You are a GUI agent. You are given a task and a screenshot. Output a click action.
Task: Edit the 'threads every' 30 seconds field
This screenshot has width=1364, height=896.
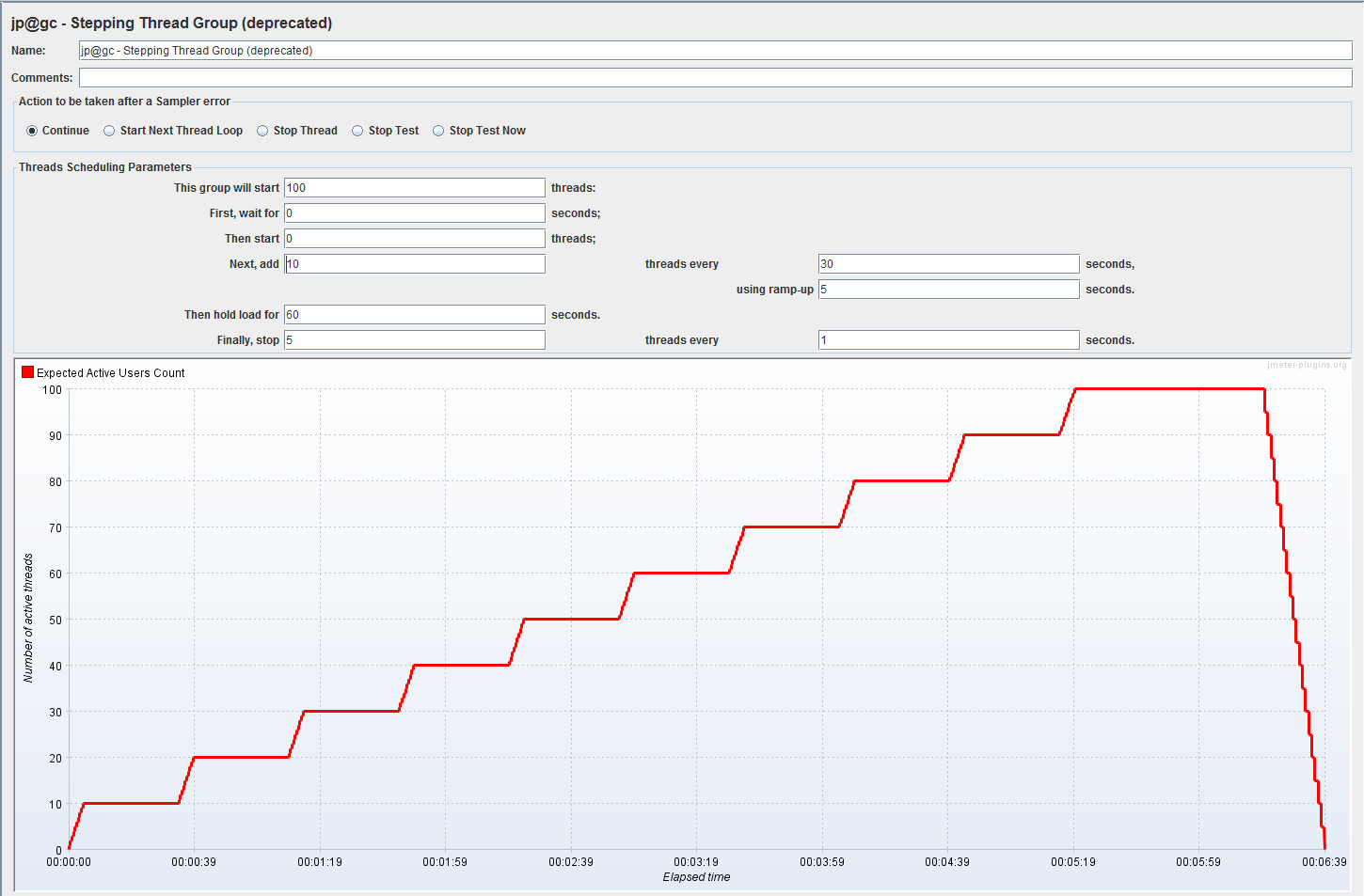tap(948, 264)
